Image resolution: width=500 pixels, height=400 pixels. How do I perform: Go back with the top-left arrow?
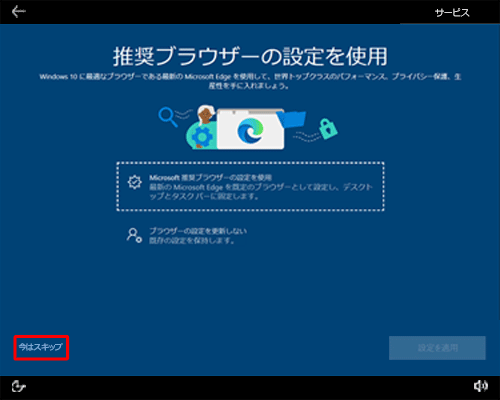pyautogui.click(x=19, y=12)
